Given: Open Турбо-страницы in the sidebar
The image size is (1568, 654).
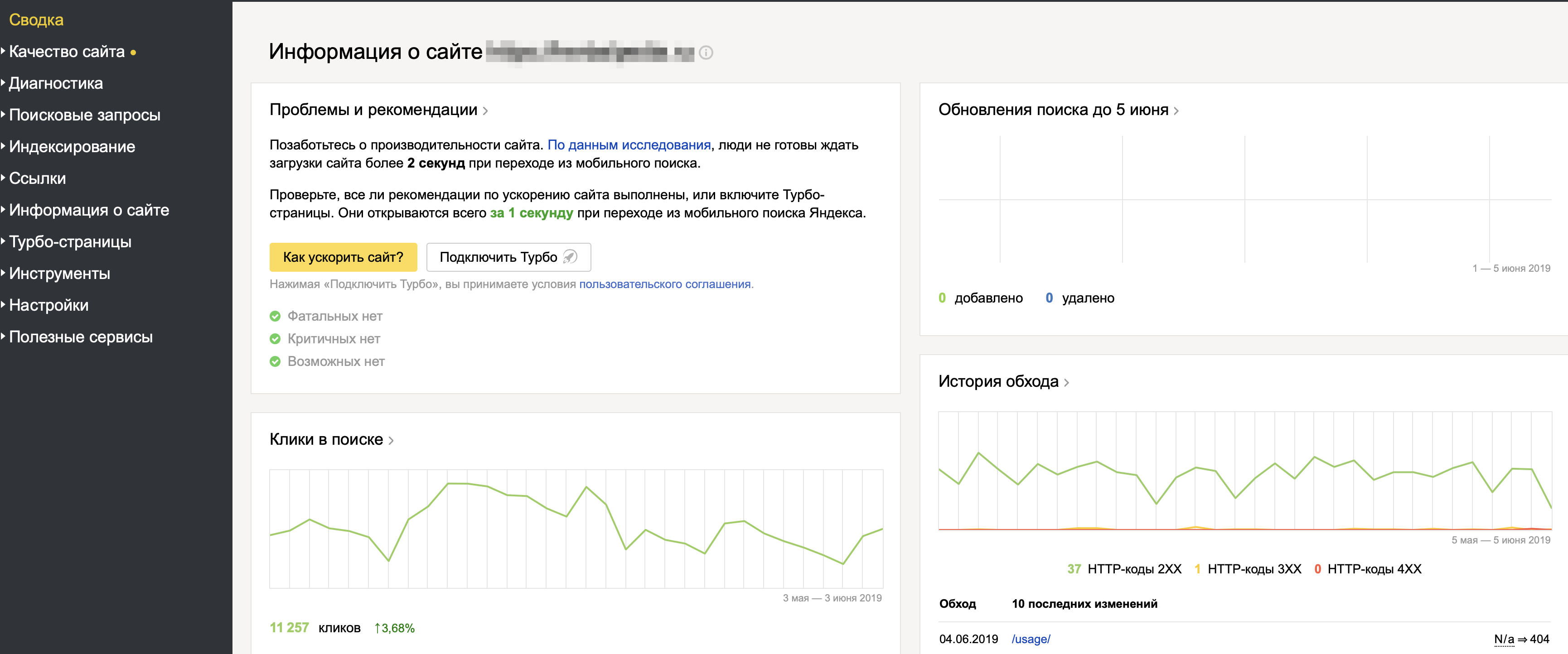Looking at the screenshot, I should coord(70,241).
